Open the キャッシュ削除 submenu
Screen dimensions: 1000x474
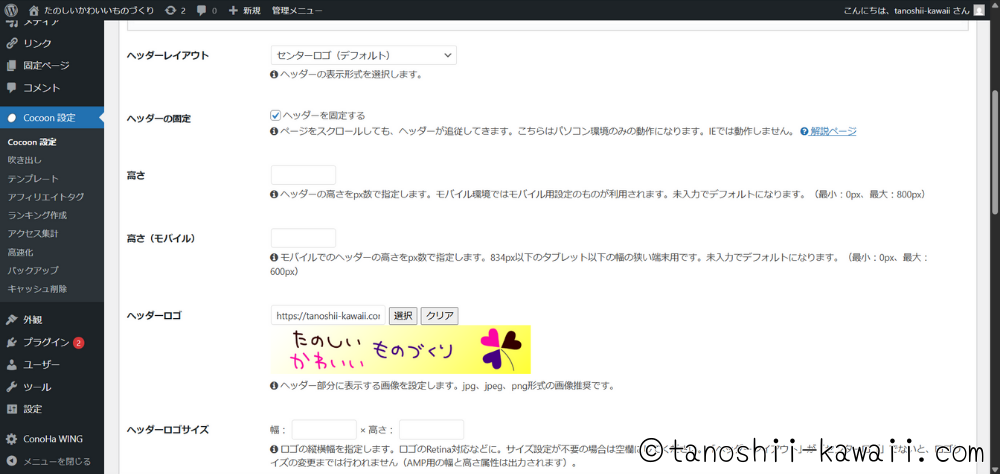pyautogui.click(x=37, y=289)
